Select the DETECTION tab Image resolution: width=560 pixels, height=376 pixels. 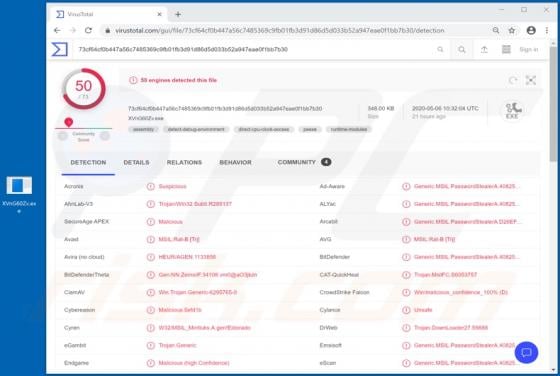point(88,162)
